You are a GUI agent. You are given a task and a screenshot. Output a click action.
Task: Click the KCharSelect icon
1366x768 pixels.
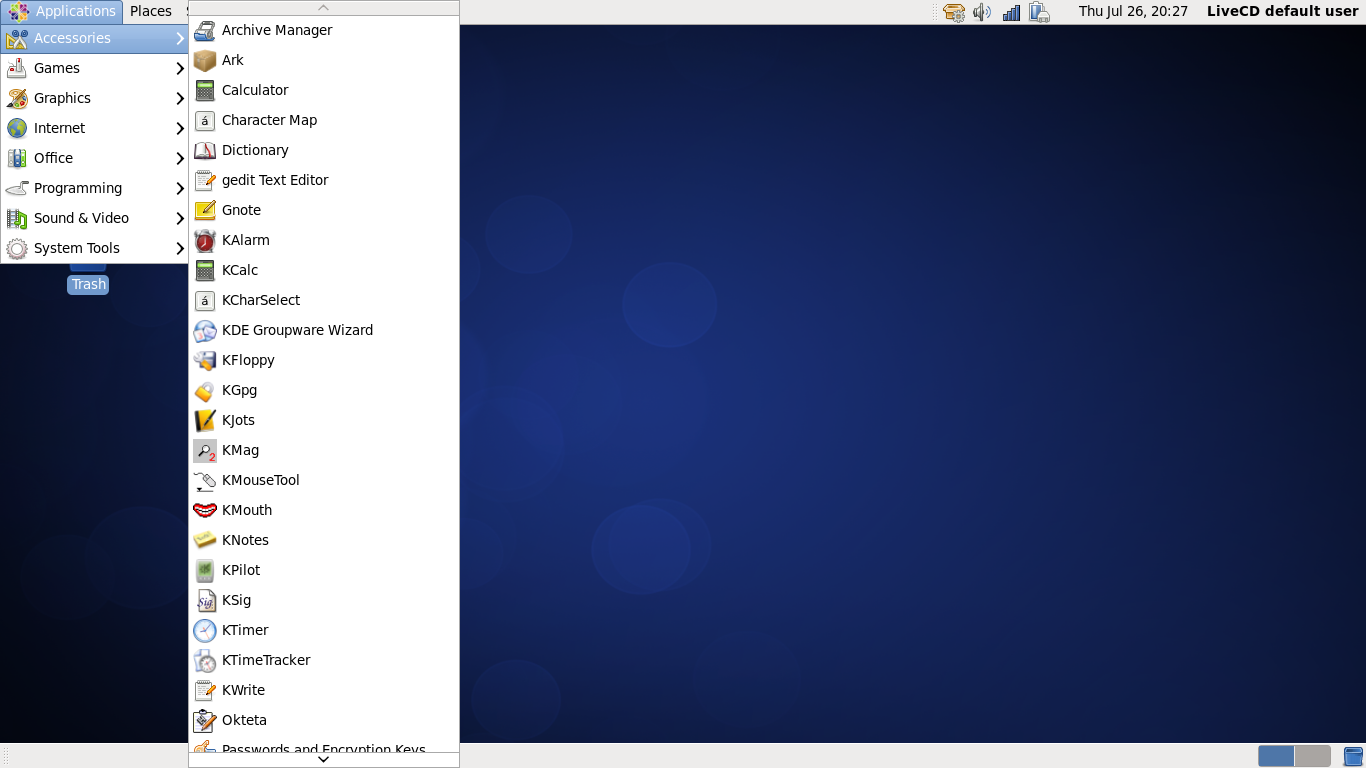point(205,300)
